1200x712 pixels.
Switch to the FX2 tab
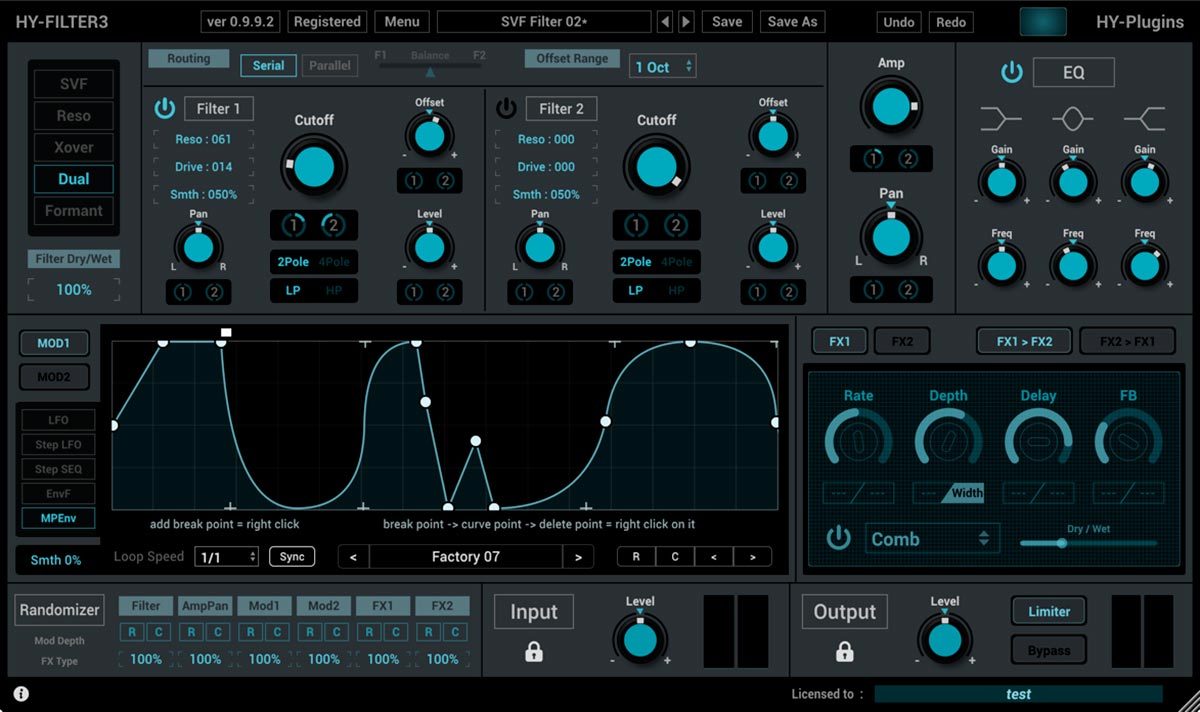click(902, 341)
